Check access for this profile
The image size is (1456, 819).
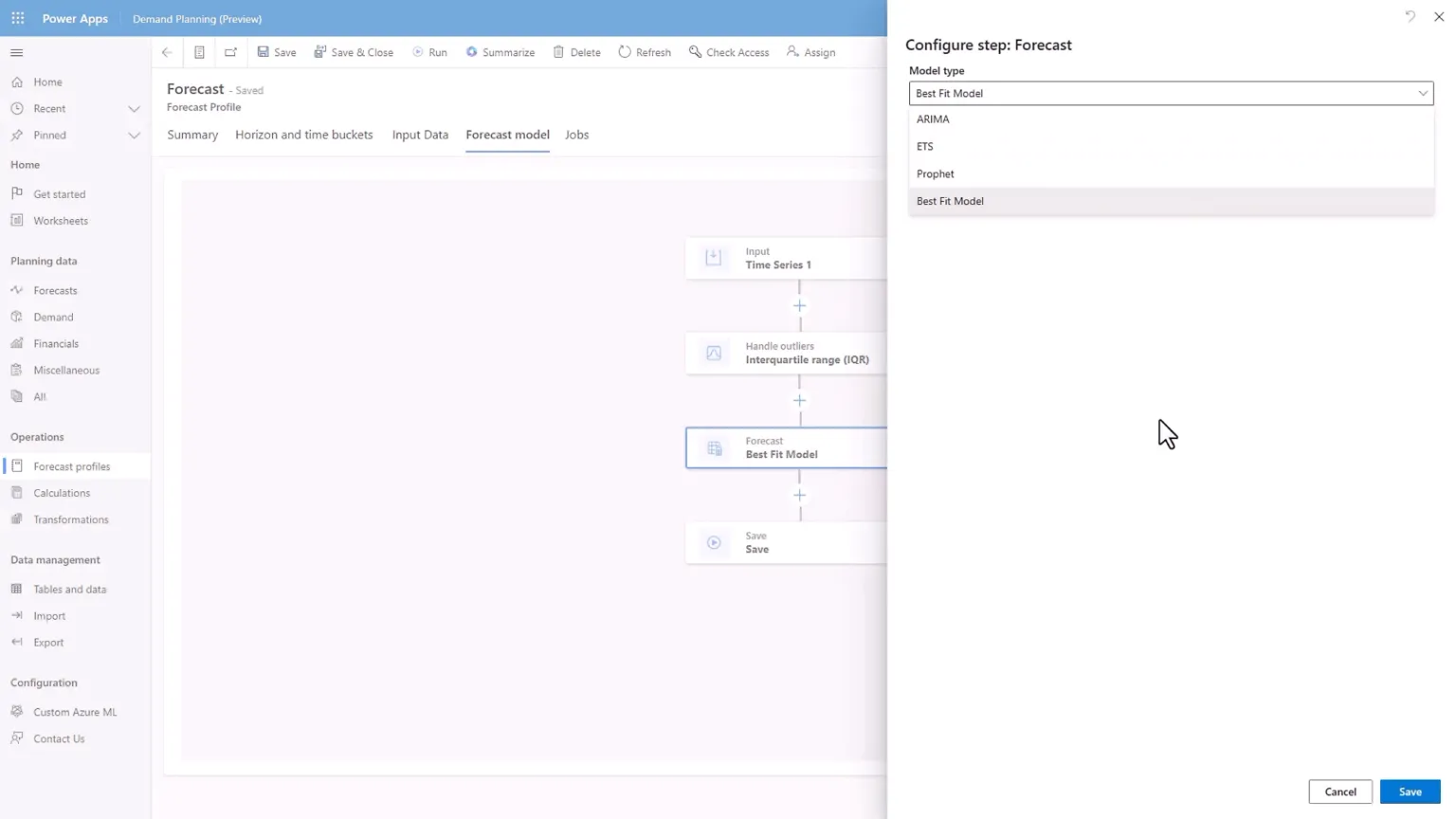point(729,52)
